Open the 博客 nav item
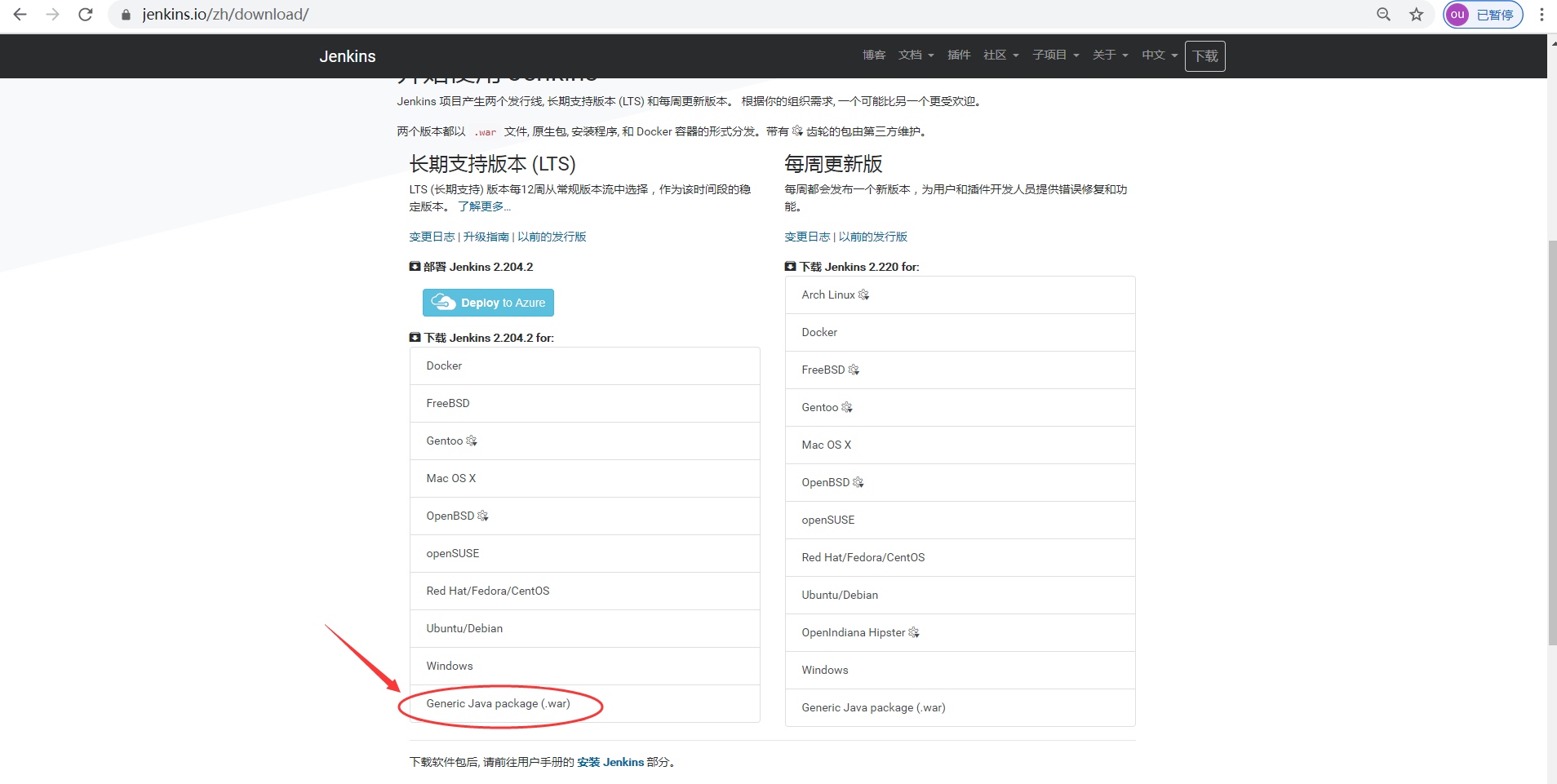This screenshot has width=1557, height=784. pos(873,55)
